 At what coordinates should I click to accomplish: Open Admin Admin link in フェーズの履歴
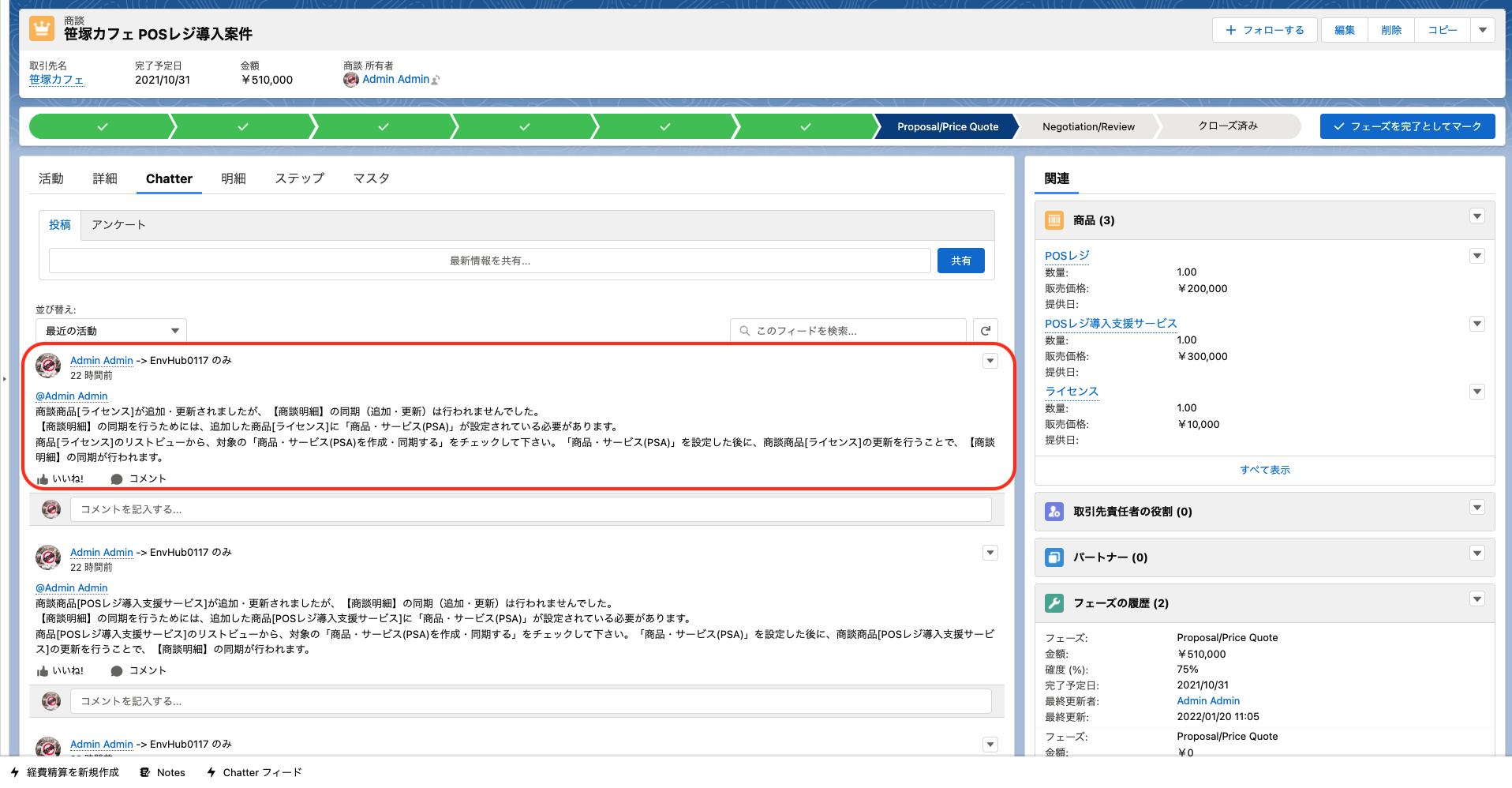coord(1208,701)
